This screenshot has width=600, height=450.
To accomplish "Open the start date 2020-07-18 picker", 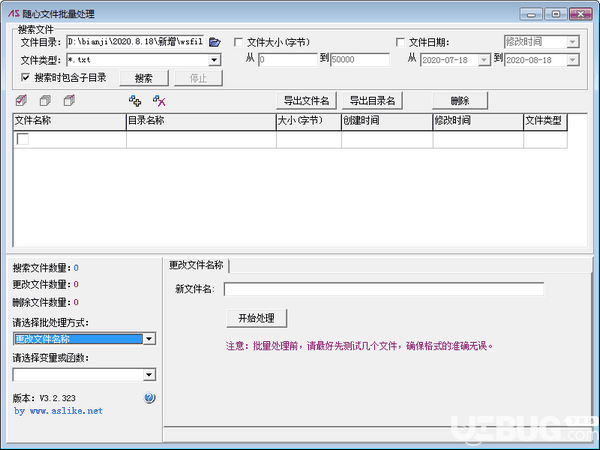I will pyautogui.click(x=484, y=60).
